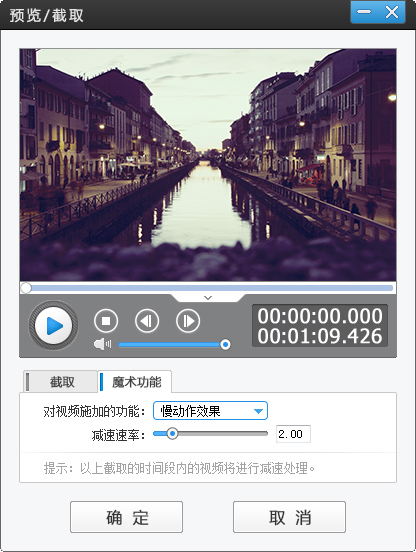This screenshot has height=552, width=416.
Task: Click the video progress bar start handle
Action: (26, 288)
